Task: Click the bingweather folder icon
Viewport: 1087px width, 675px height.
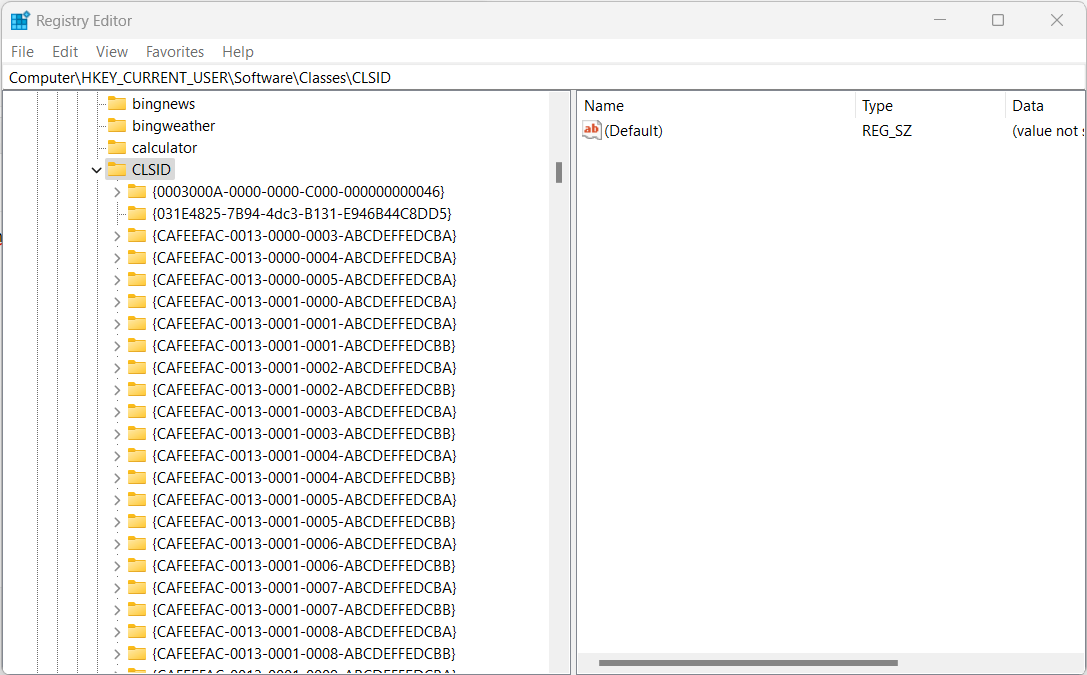Action: [117, 125]
